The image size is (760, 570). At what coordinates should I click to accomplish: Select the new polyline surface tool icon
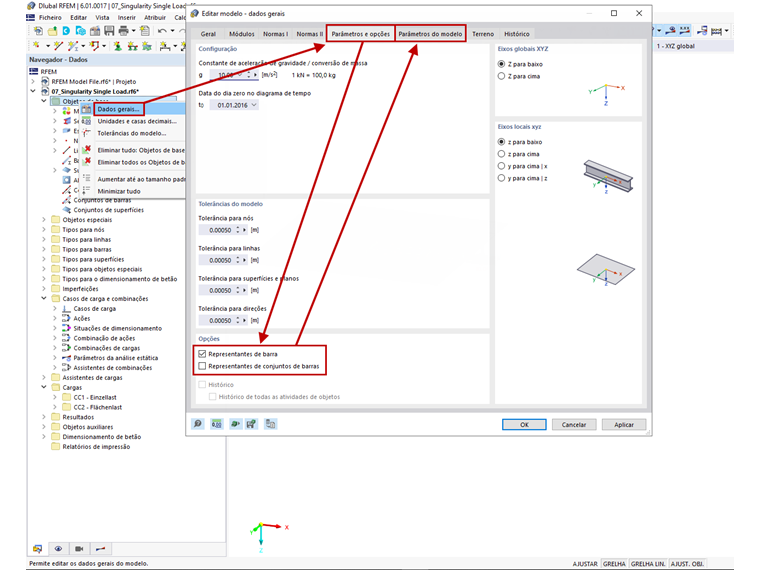[x=95, y=46]
